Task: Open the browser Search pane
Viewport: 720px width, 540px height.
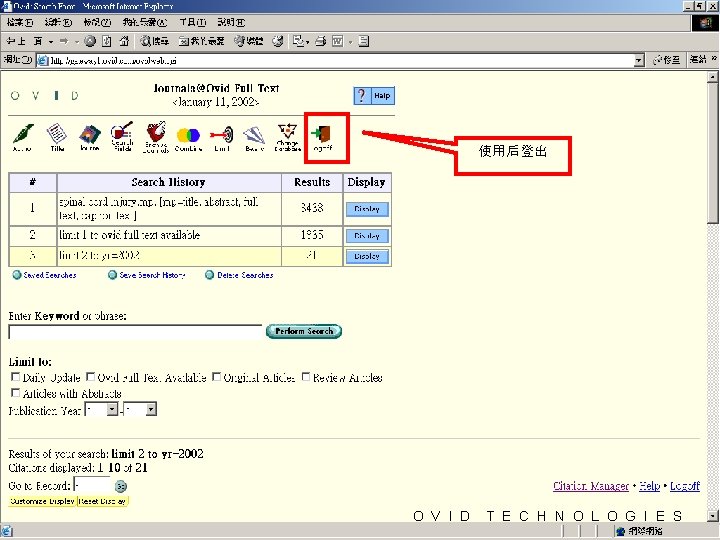Action: (155, 41)
